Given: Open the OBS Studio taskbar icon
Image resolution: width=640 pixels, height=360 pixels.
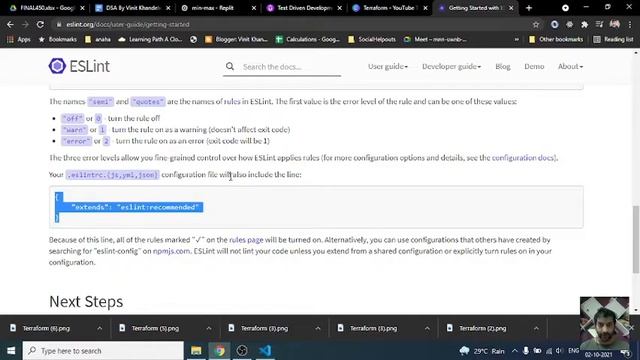Looking at the screenshot, I should pyautogui.click(x=242, y=351).
